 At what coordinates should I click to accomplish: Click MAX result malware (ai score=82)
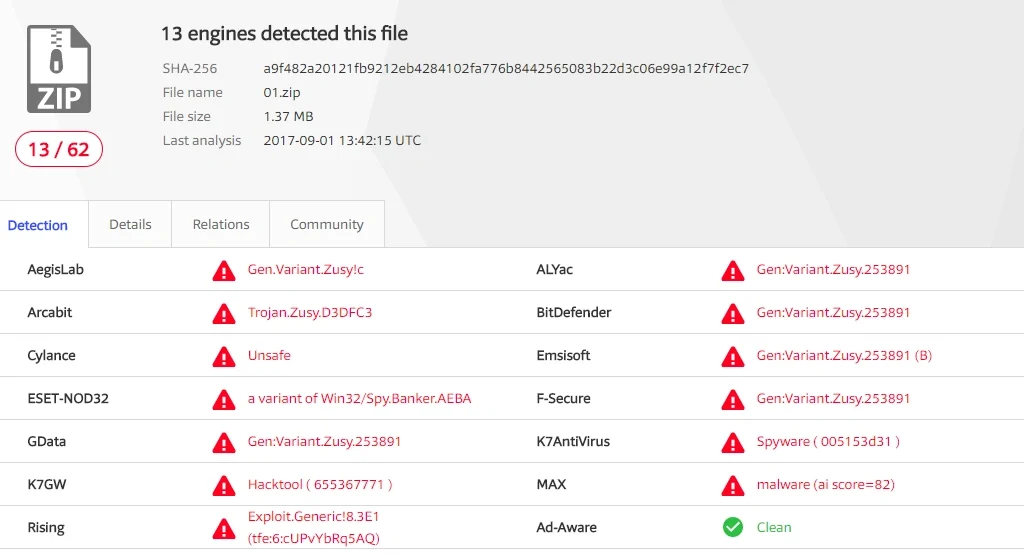[x=825, y=484]
